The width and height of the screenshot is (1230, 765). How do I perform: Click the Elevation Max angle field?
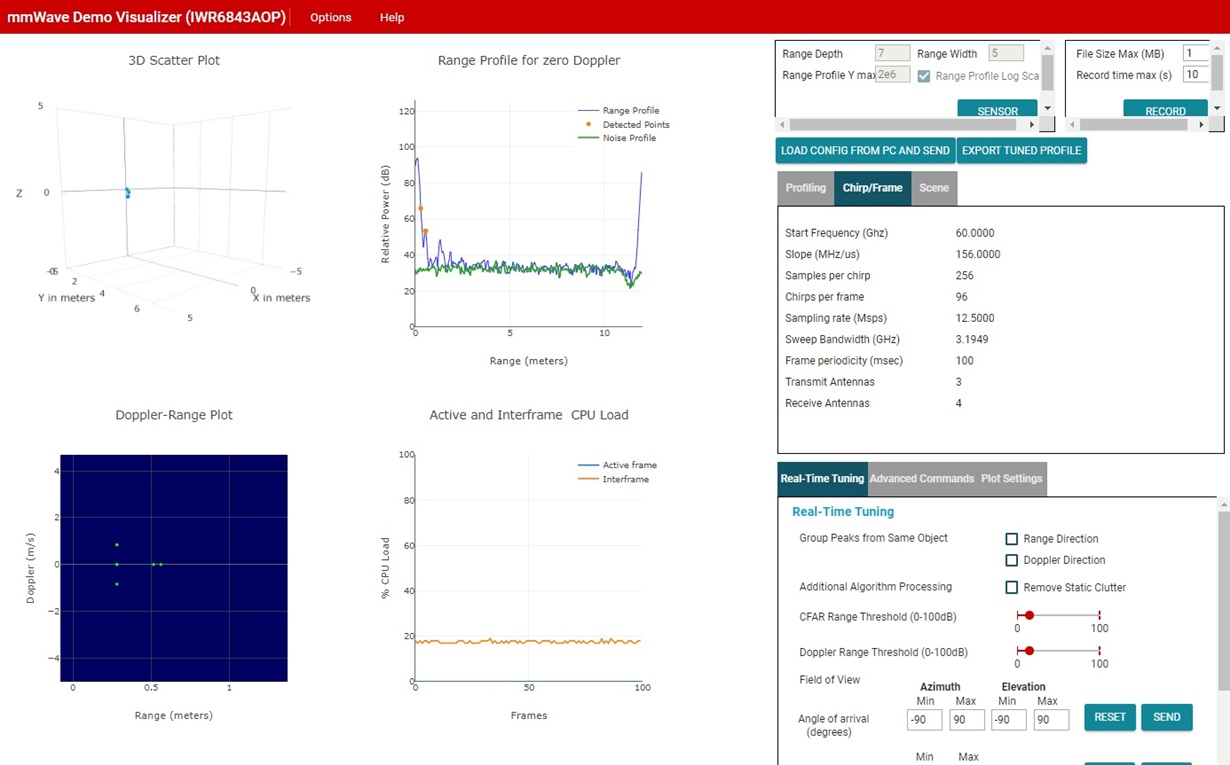click(1051, 719)
